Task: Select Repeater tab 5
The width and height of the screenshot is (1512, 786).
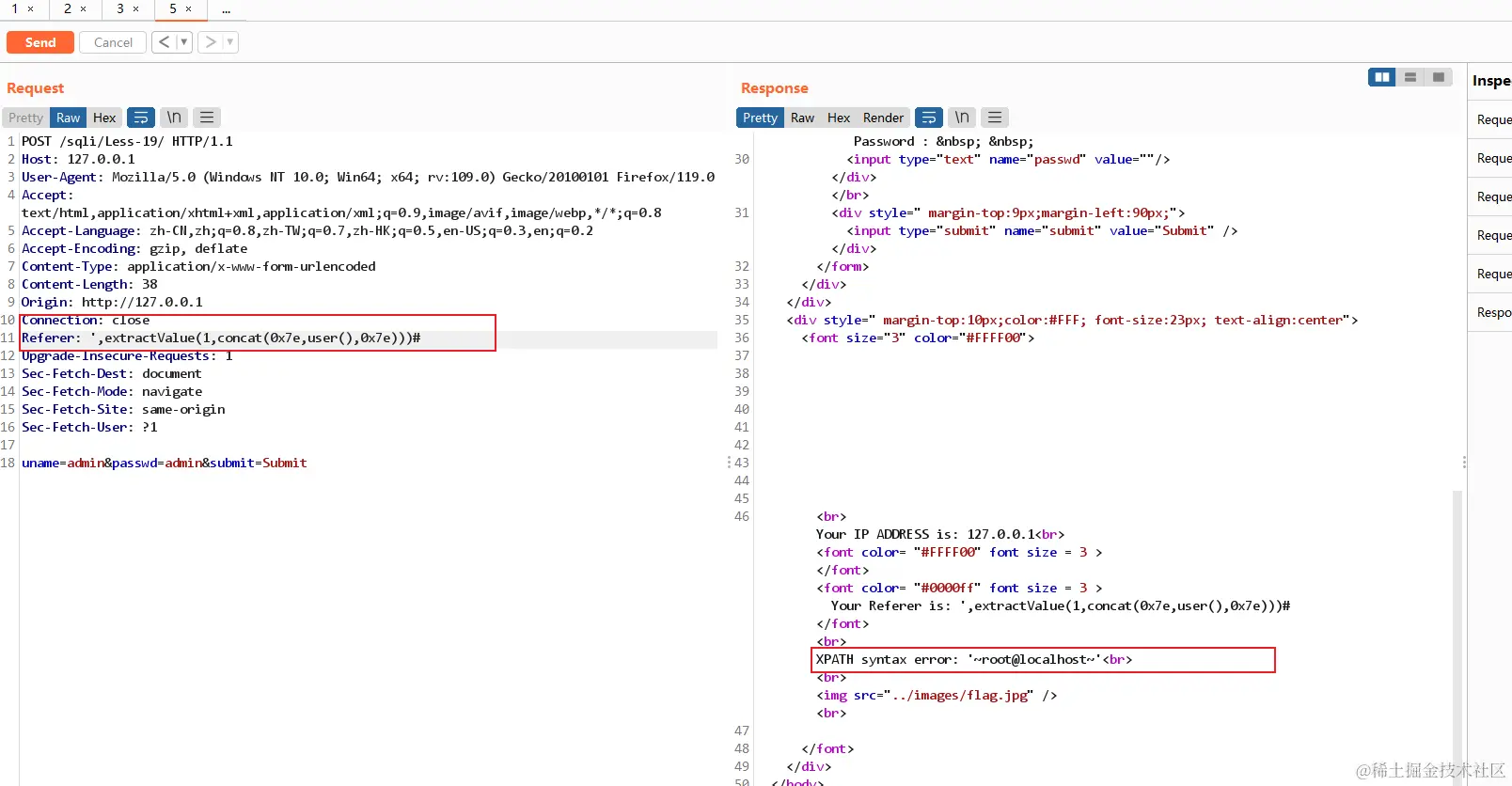Action: [173, 8]
